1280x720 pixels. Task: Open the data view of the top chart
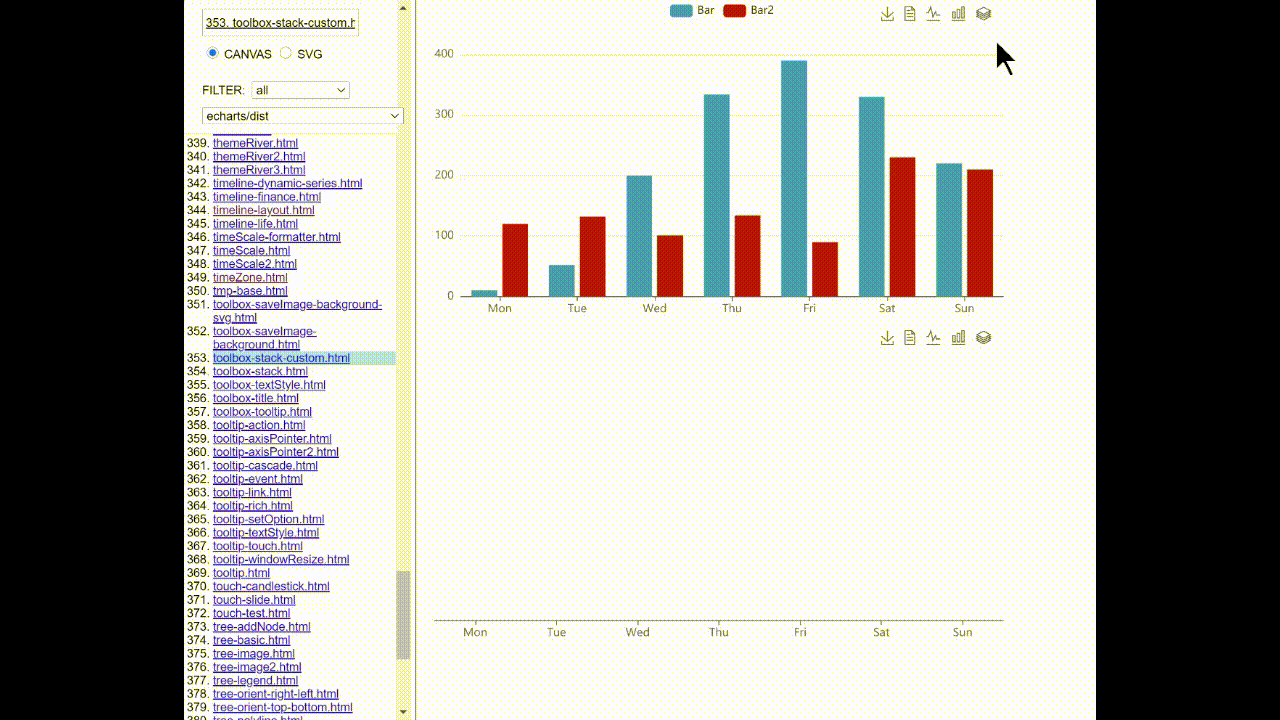point(909,13)
